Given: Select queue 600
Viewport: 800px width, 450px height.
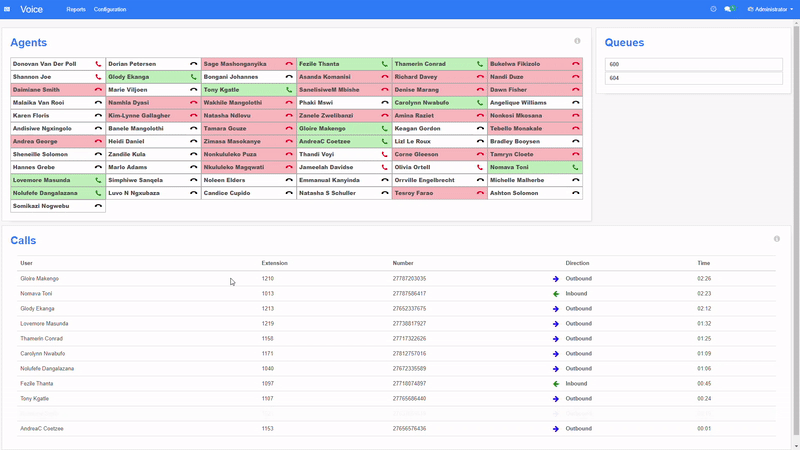Looking at the screenshot, I should point(693,64).
